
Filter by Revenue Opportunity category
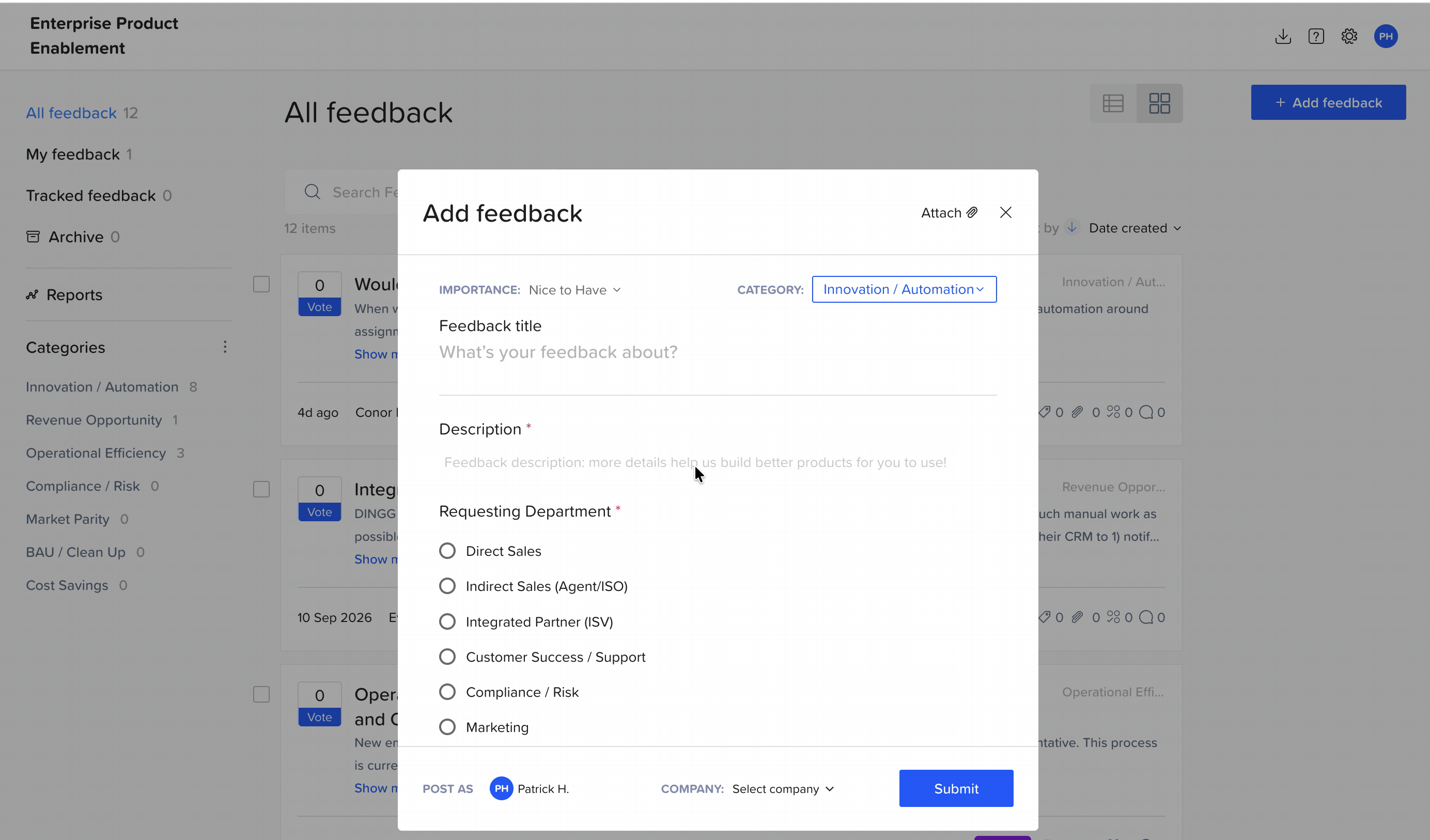pyautogui.click(x=94, y=420)
